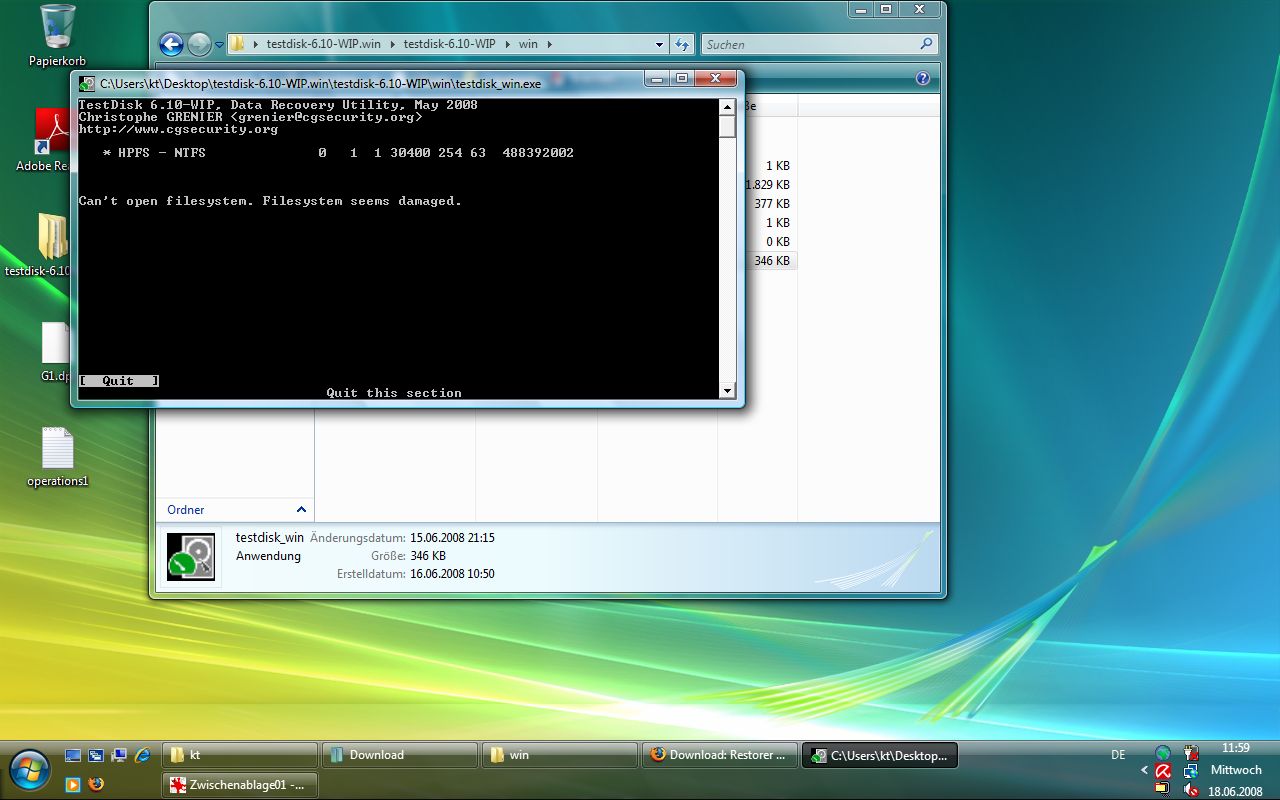Viewport: 1280px width, 800px height.
Task: Click the computer-monitors quick launch icon
Action: click(119, 755)
